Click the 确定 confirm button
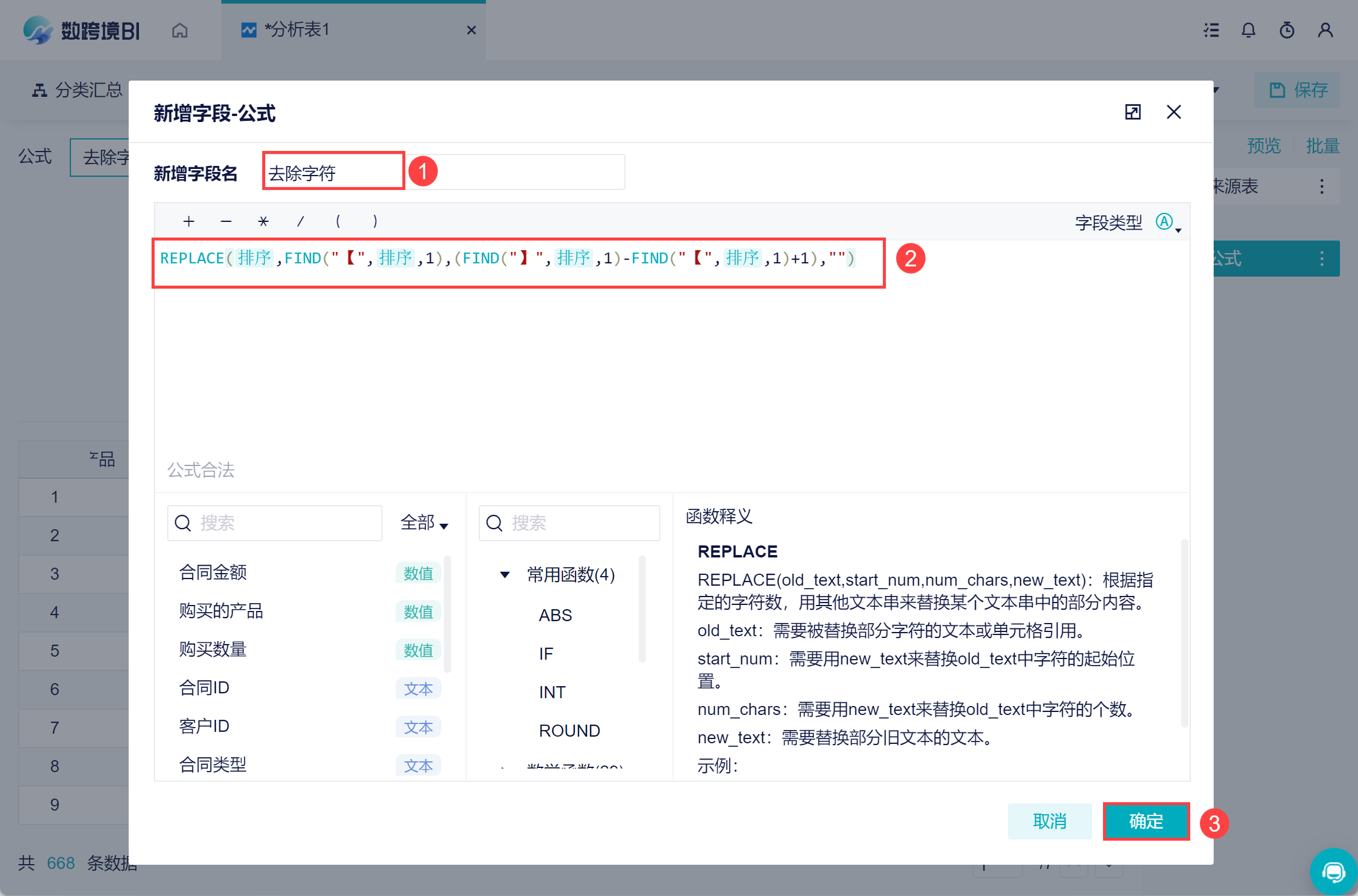Screen dimensions: 1358x896 coord(1146,821)
